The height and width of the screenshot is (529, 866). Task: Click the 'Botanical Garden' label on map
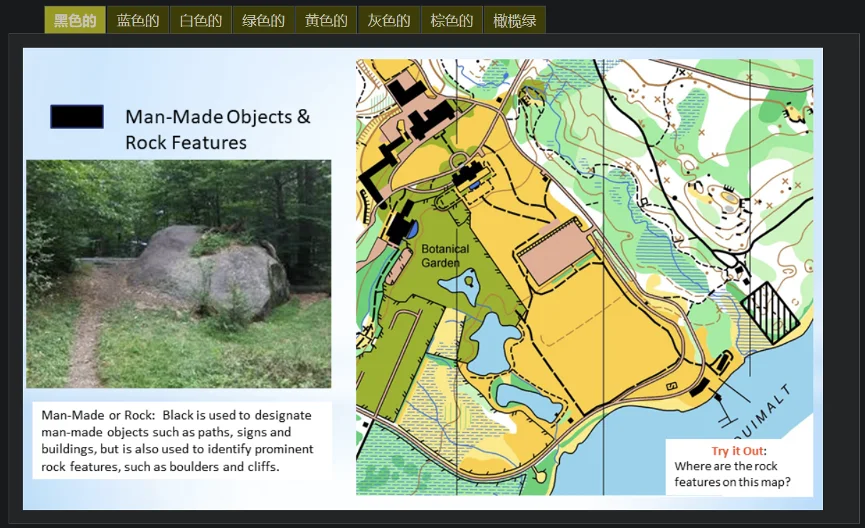click(445, 256)
